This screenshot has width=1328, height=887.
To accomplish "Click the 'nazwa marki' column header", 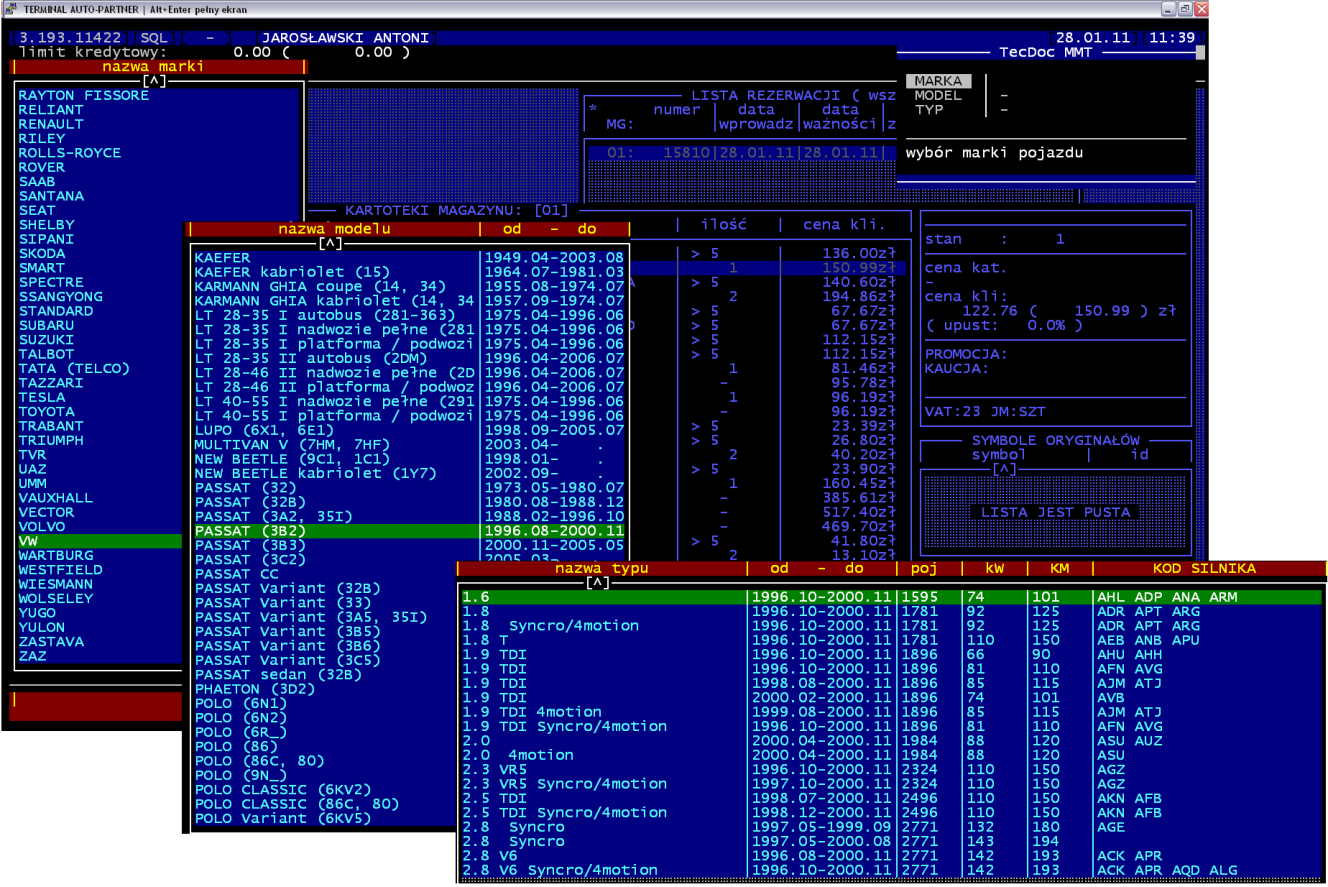I will (x=153, y=67).
